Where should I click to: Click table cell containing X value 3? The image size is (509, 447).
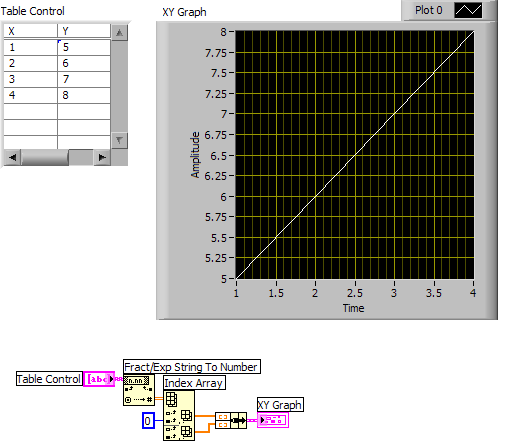tap(30, 79)
